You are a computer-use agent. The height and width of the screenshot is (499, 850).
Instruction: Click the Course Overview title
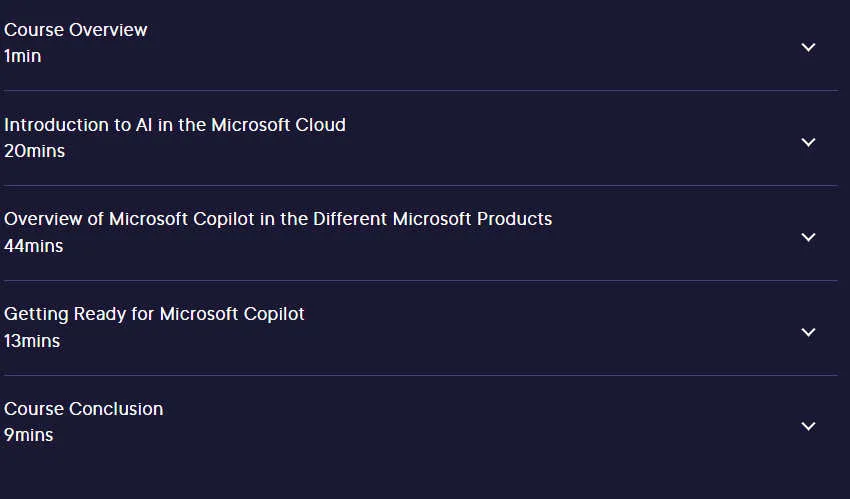(x=75, y=30)
